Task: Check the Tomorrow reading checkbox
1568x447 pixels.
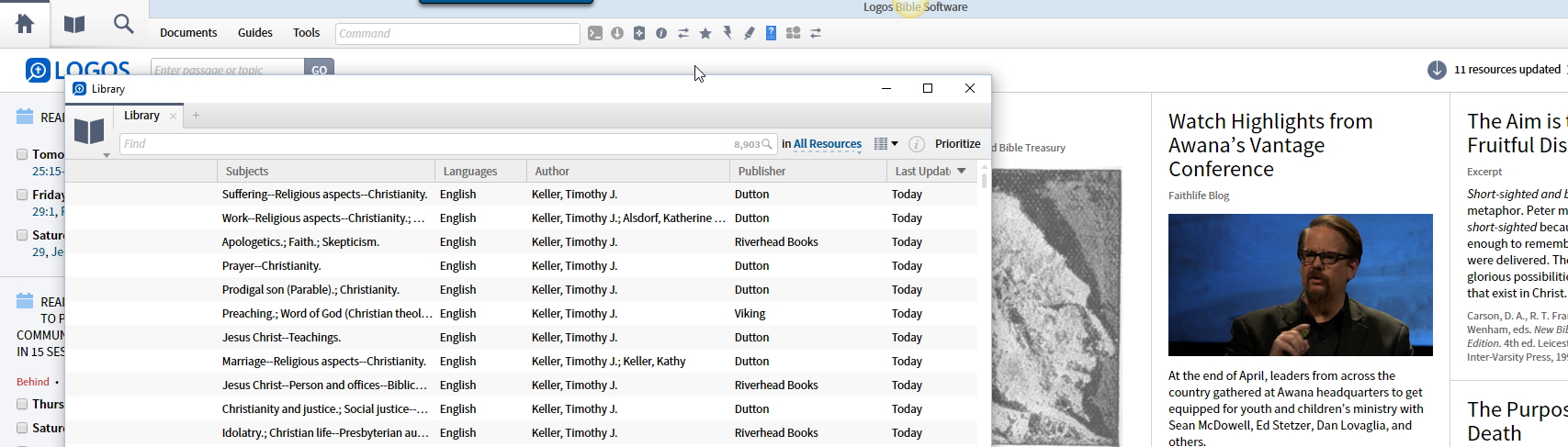Action: click(x=22, y=154)
